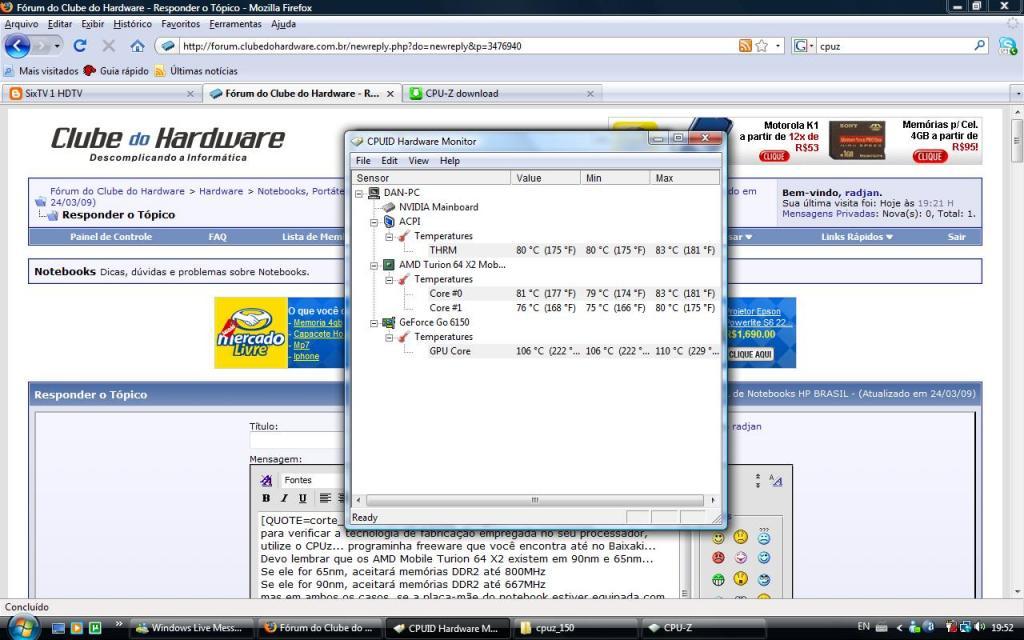The image size is (1024, 640).
Task: Click the Hardware Monitor horizontal scrollbar thumb
Action: click(535, 500)
